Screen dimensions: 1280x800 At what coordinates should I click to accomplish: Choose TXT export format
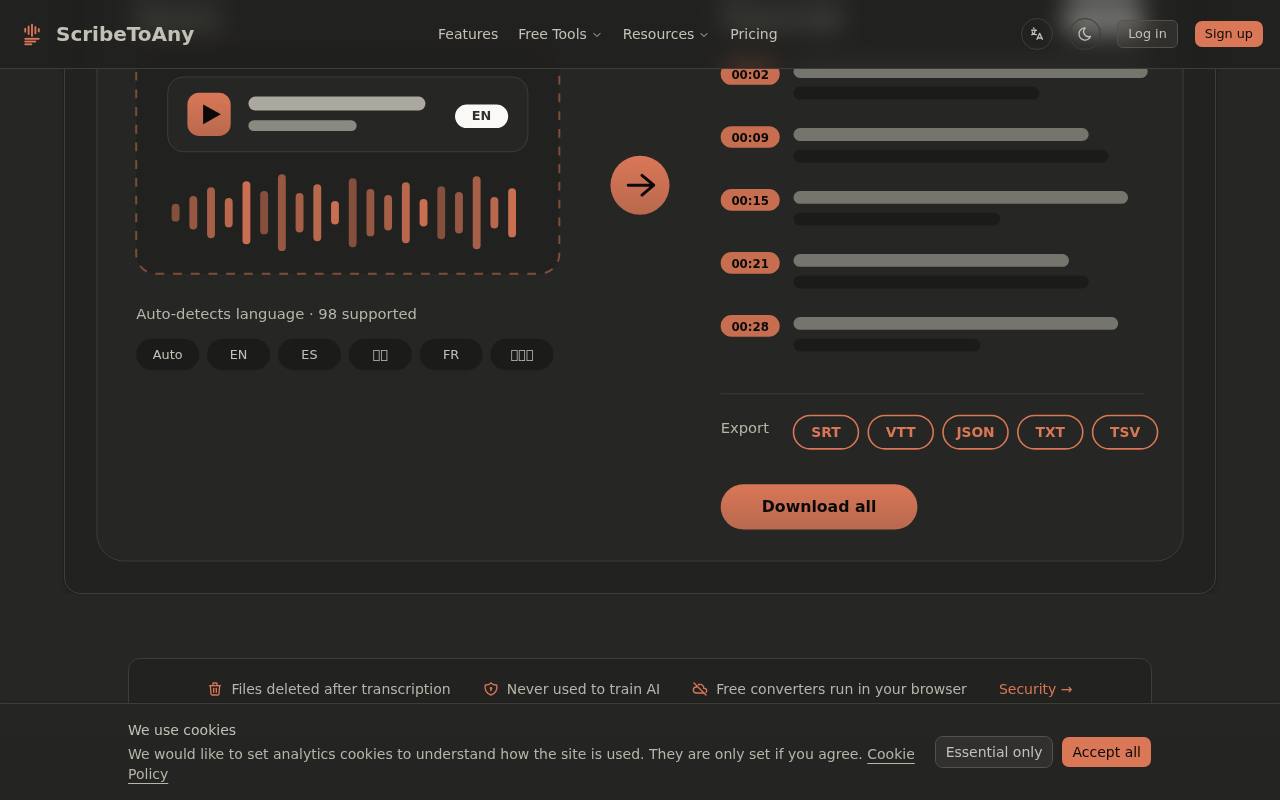(1050, 432)
